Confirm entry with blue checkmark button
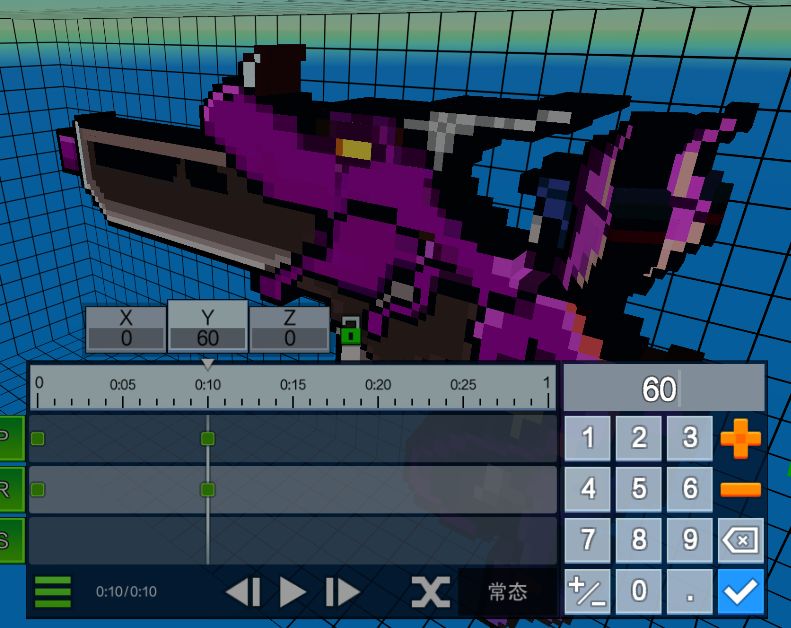This screenshot has height=628, width=791. (x=741, y=591)
